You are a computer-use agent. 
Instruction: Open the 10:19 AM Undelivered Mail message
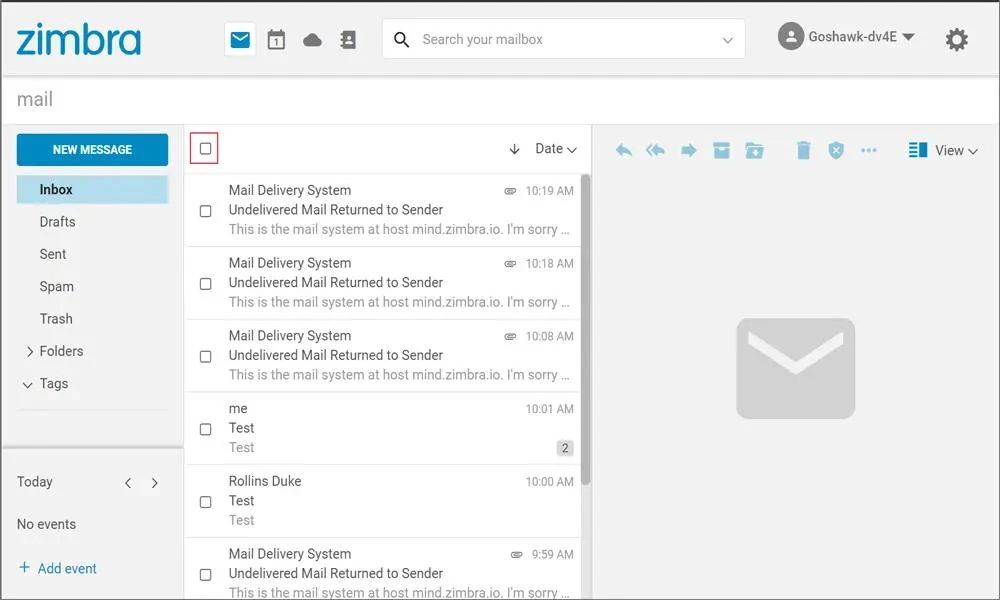coord(383,210)
